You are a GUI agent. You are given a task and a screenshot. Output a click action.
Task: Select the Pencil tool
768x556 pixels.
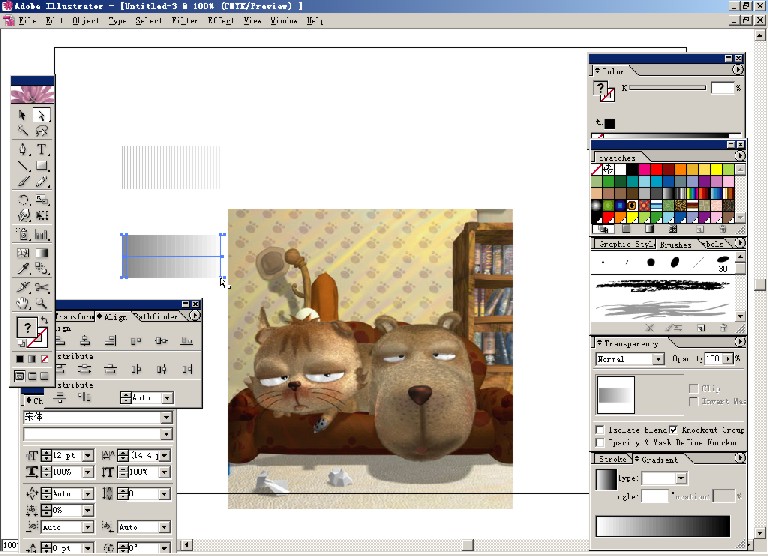(42, 182)
